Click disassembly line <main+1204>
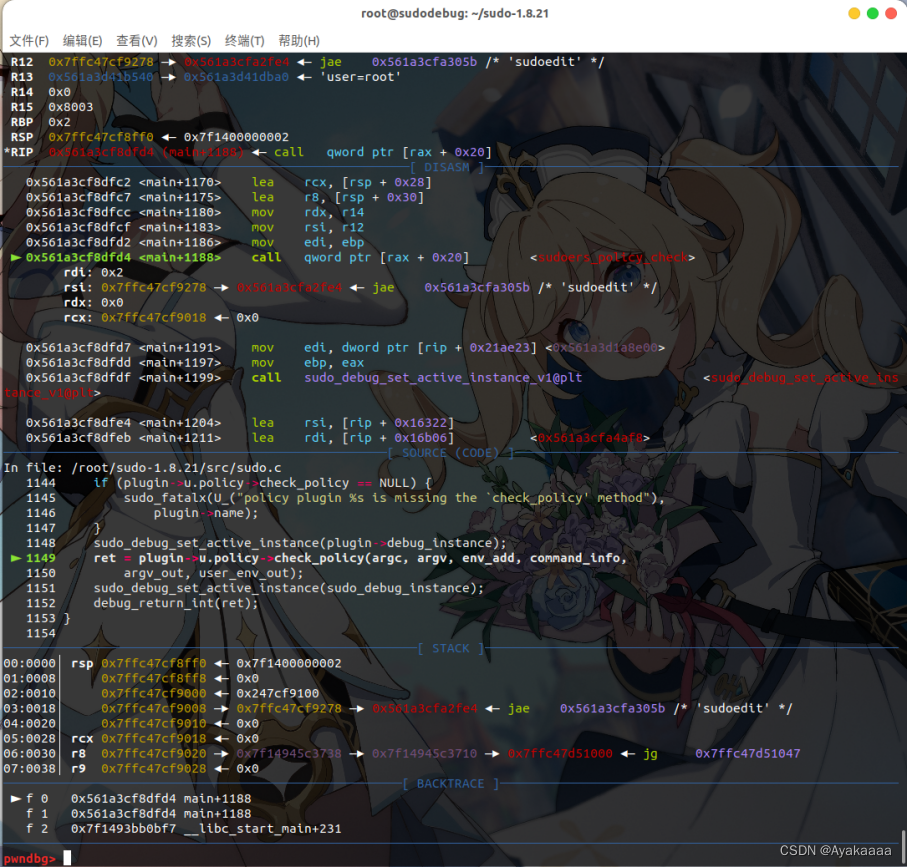The height and width of the screenshot is (868, 907). 240,423
